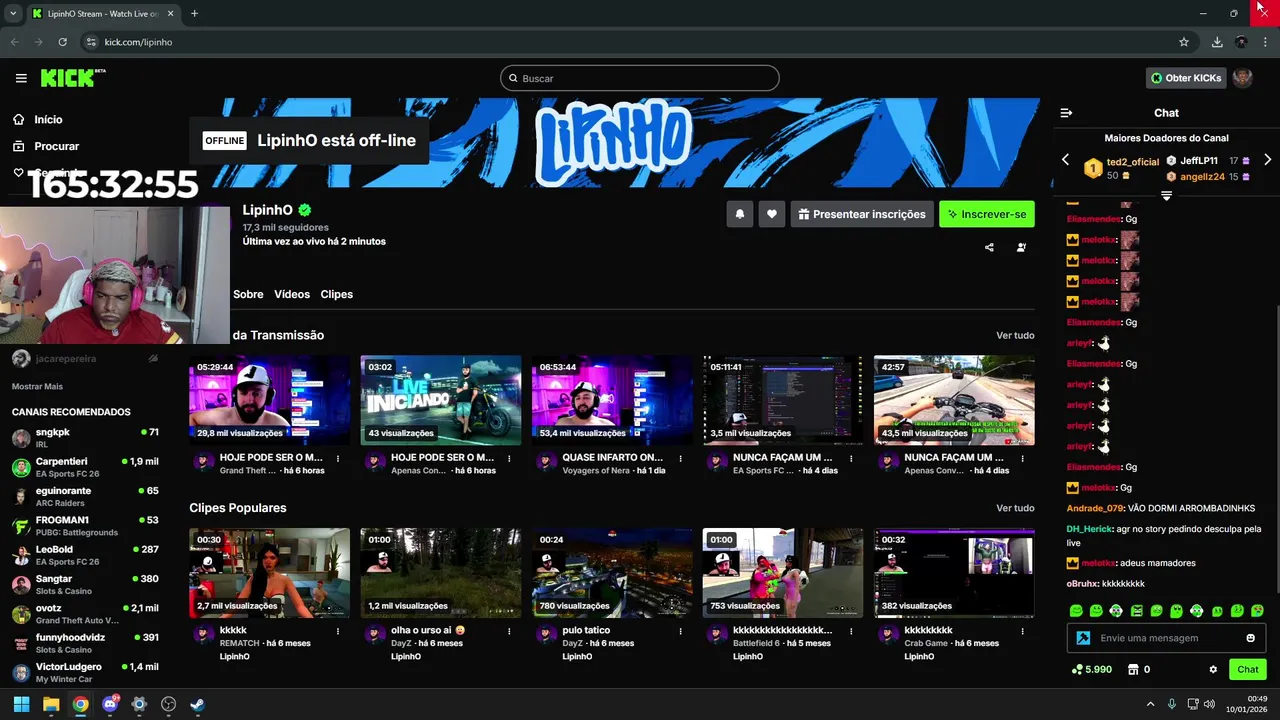The width and height of the screenshot is (1280, 720).
Task: Click Ver tudo for Clipes Populares
Action: [x=1015, y=508]
